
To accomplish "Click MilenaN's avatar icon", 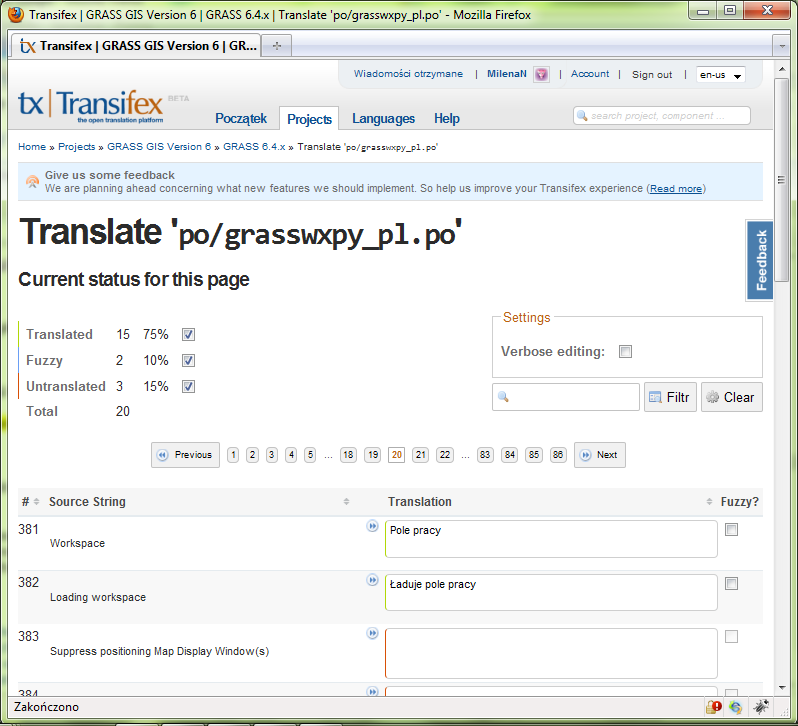I will coord(541,74).
